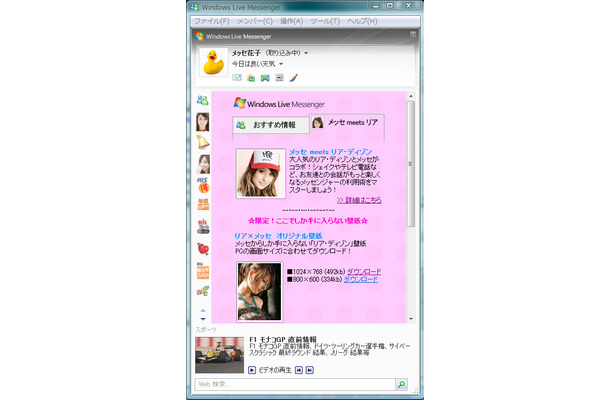Click the sidebar tabs down arrow

point(203,319)
